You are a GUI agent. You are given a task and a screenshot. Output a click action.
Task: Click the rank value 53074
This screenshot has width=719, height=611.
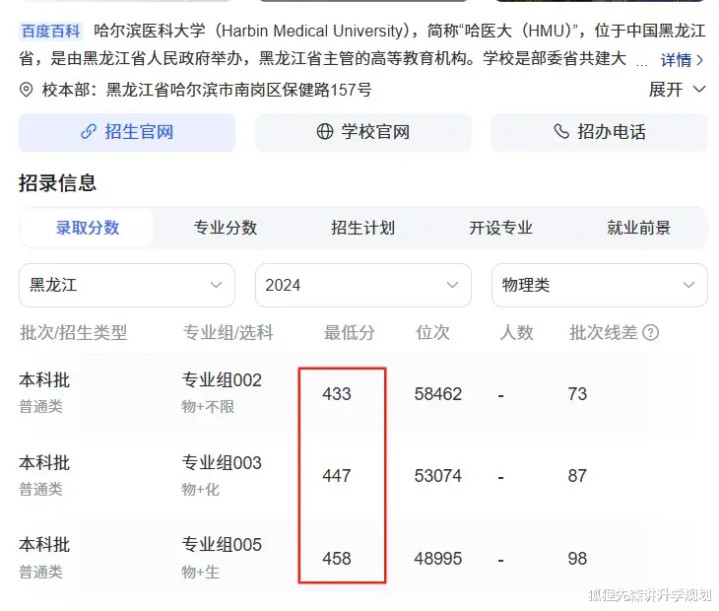tap(438, 476)
